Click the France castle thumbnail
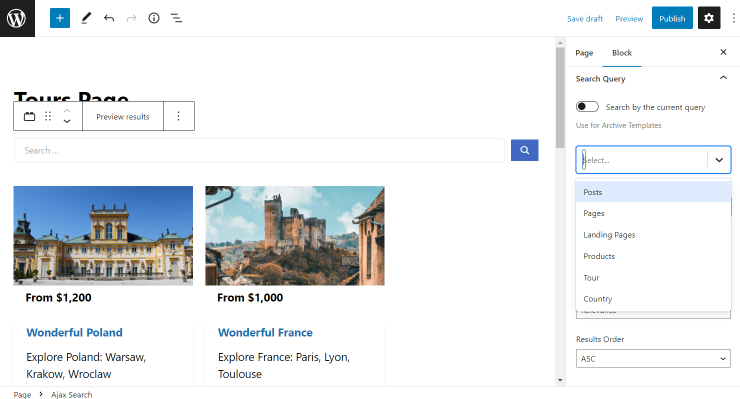The image size is (740, 399). click(x=295, y=236)
